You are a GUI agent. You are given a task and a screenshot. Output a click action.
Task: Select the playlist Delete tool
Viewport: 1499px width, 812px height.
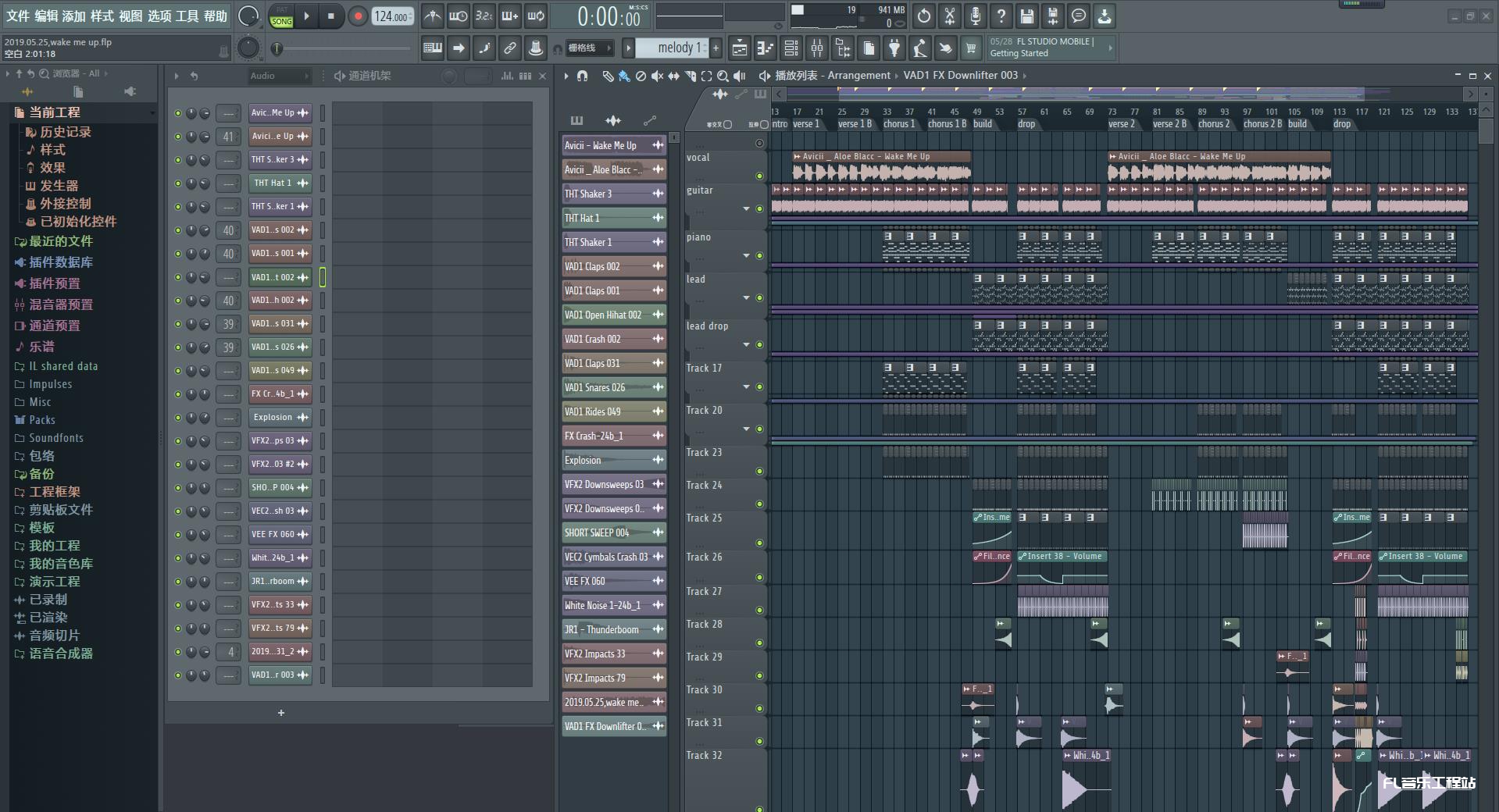641,76
